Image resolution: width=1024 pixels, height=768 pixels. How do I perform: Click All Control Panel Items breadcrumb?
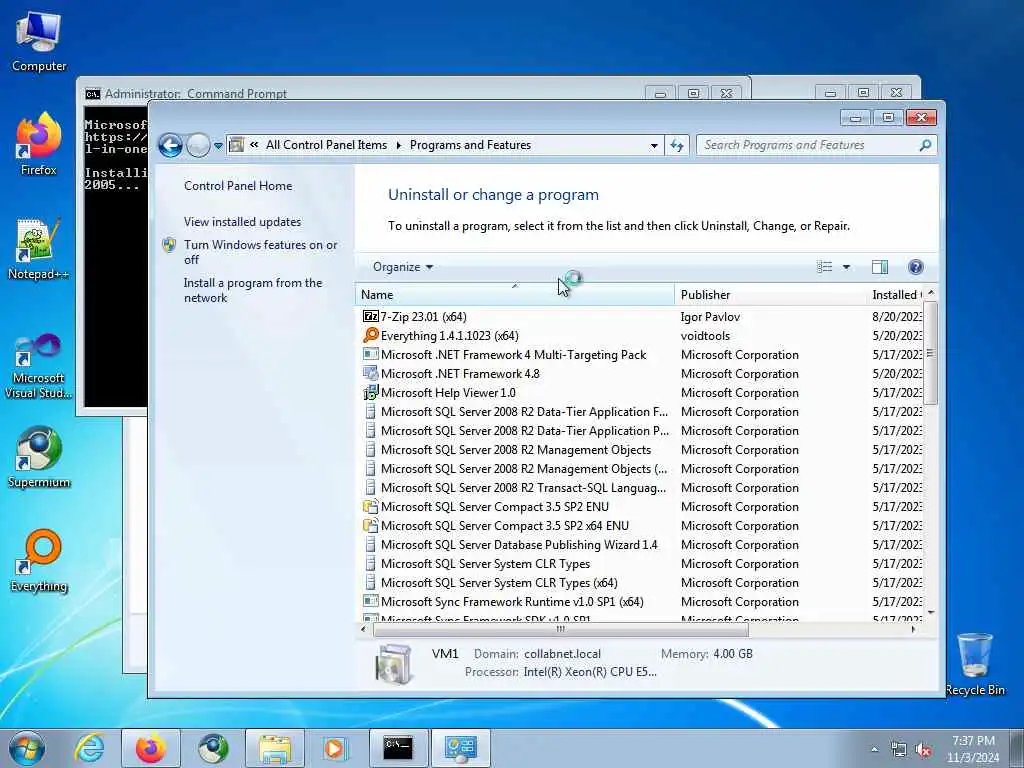point(326,145)
